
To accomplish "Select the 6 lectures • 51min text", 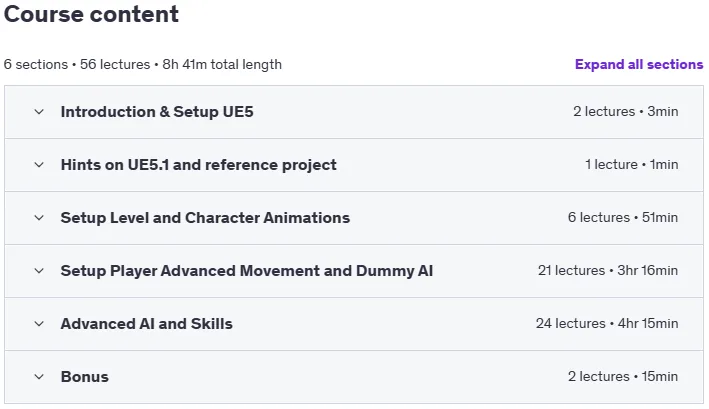I will (623, 217).
